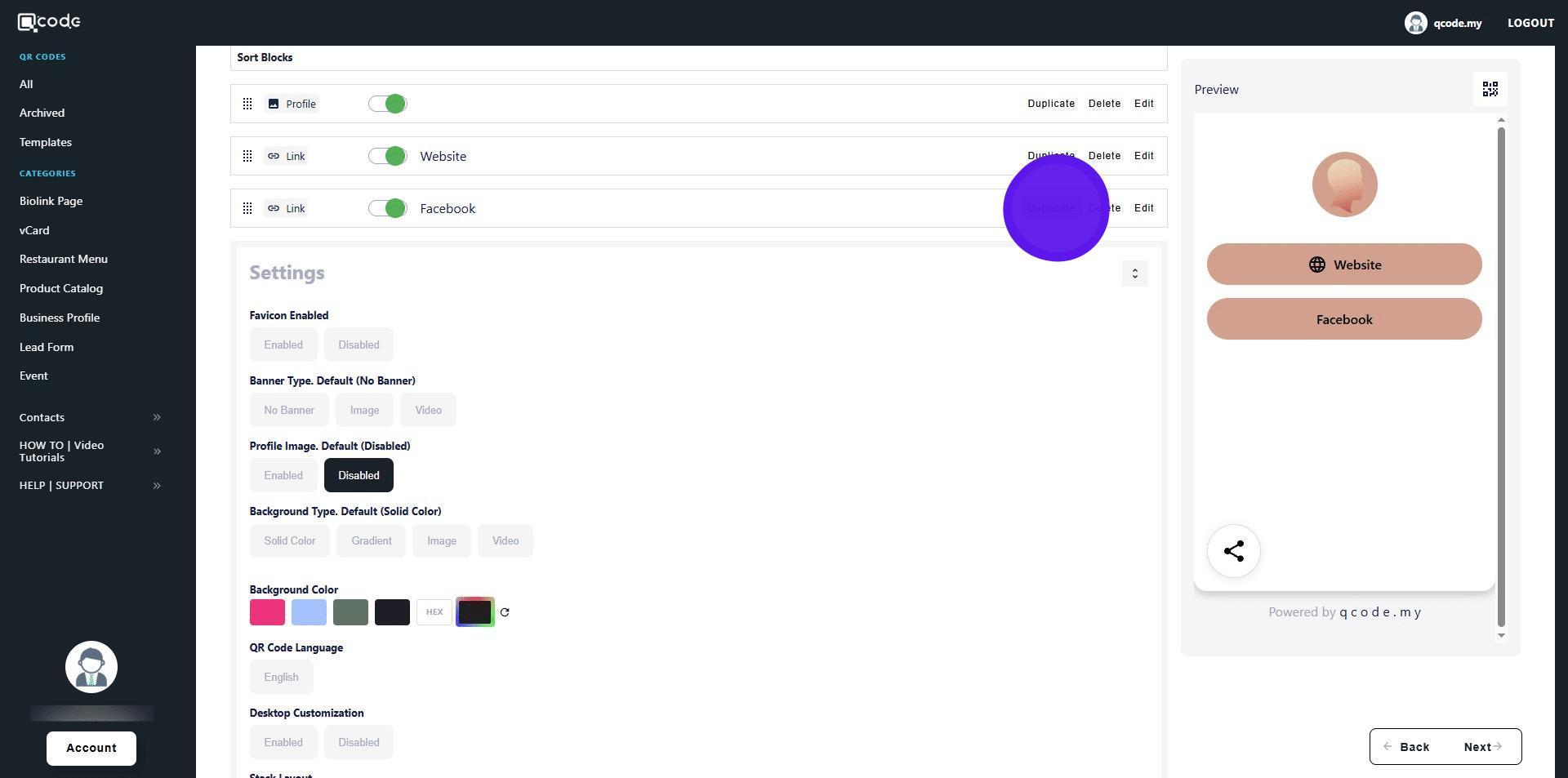Viewport: 1568px width, 778px height.
Task: Pick the pink background color swatch
Action: (x=267, y=612)
